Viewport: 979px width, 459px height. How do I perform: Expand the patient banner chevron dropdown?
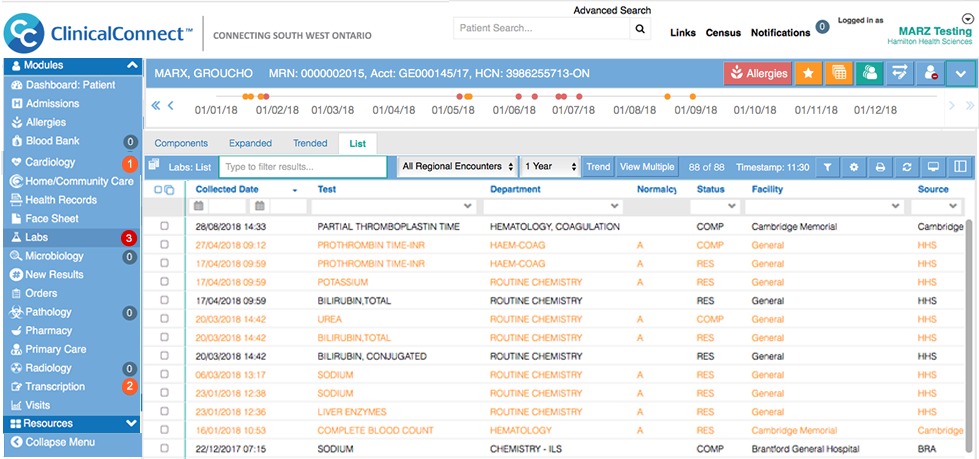[x=960, y=74]
